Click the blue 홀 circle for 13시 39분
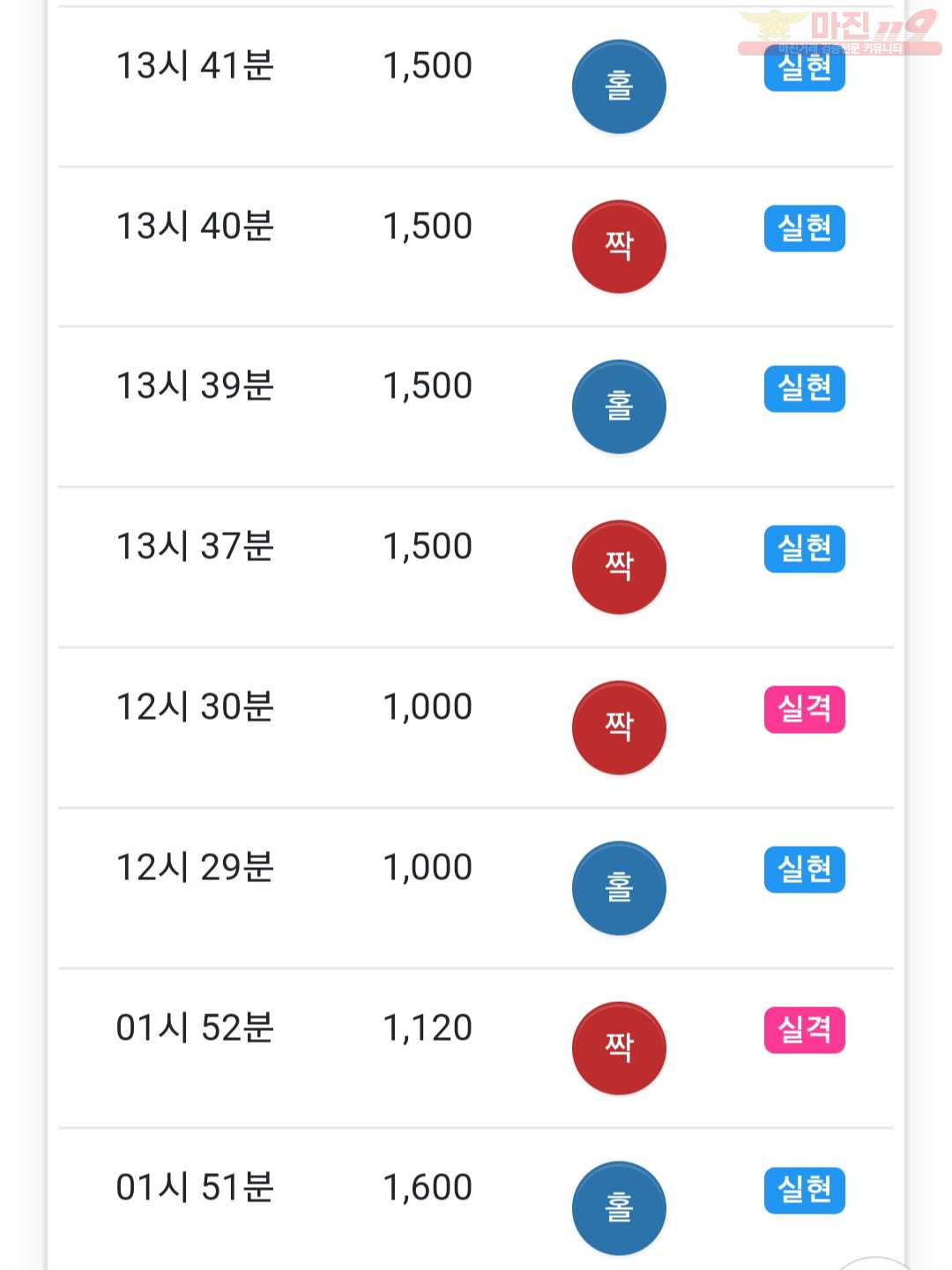The height and width of the screenshot is (1270, 952). click(x=619, y=407)
